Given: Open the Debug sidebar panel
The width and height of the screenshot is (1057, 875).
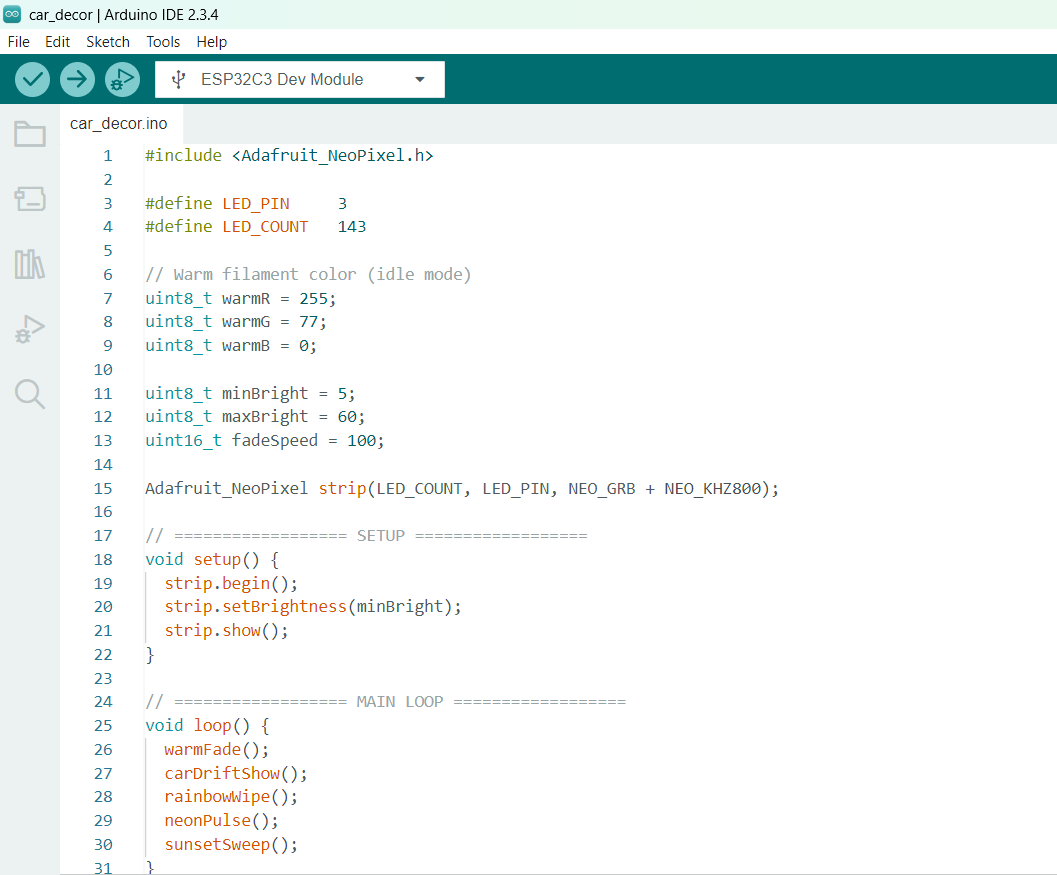Looking at the screenshot, I should [30, 329].
